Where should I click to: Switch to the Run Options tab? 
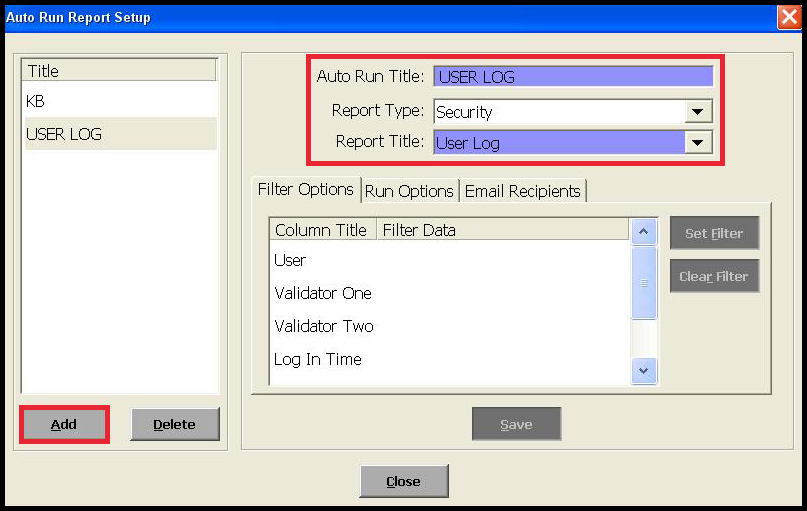409,191
